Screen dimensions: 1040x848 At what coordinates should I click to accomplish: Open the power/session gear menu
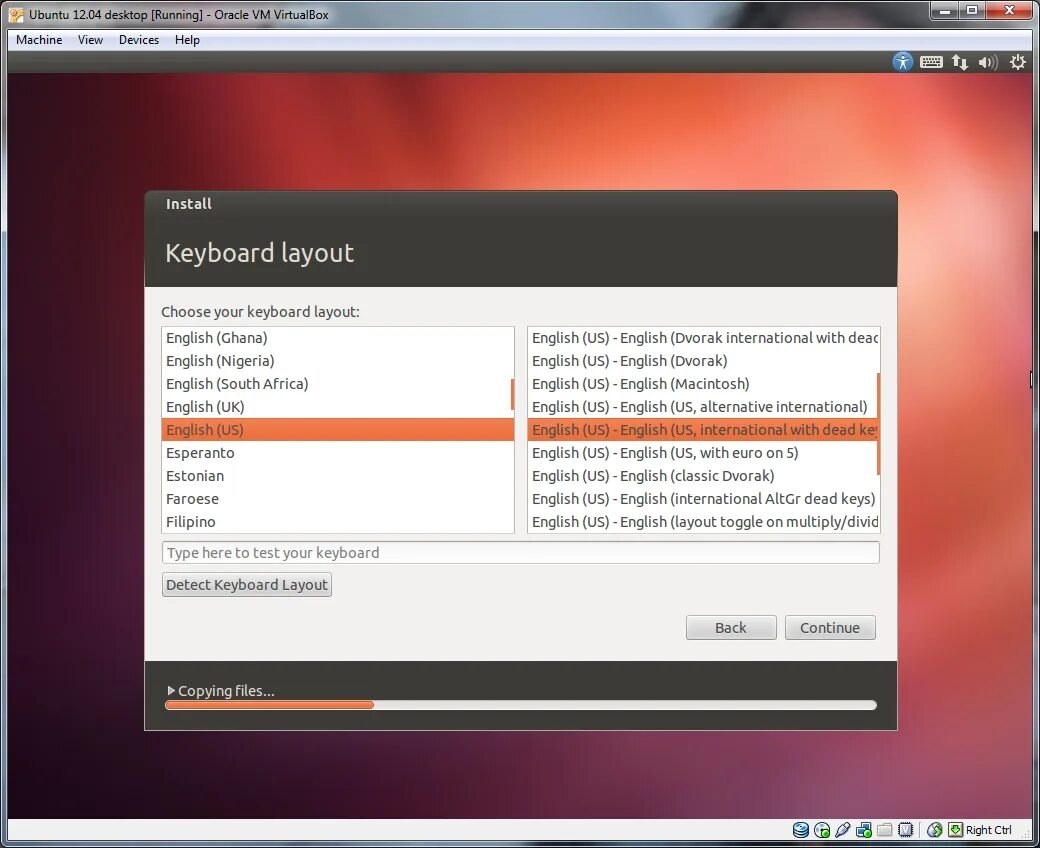tap(1017, 62)
